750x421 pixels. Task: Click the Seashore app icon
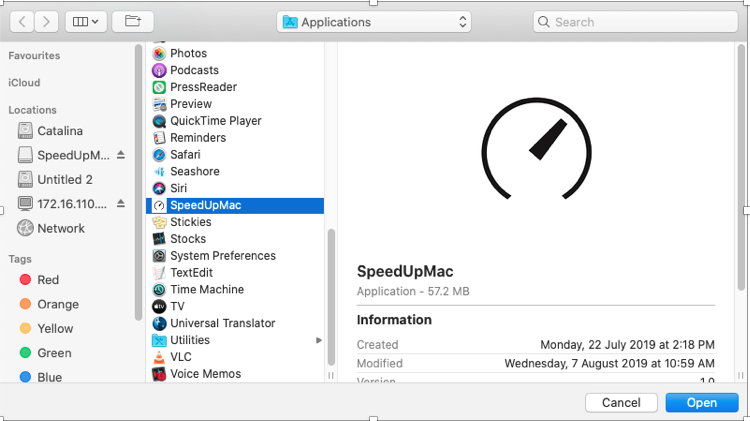tap(159, 171)
